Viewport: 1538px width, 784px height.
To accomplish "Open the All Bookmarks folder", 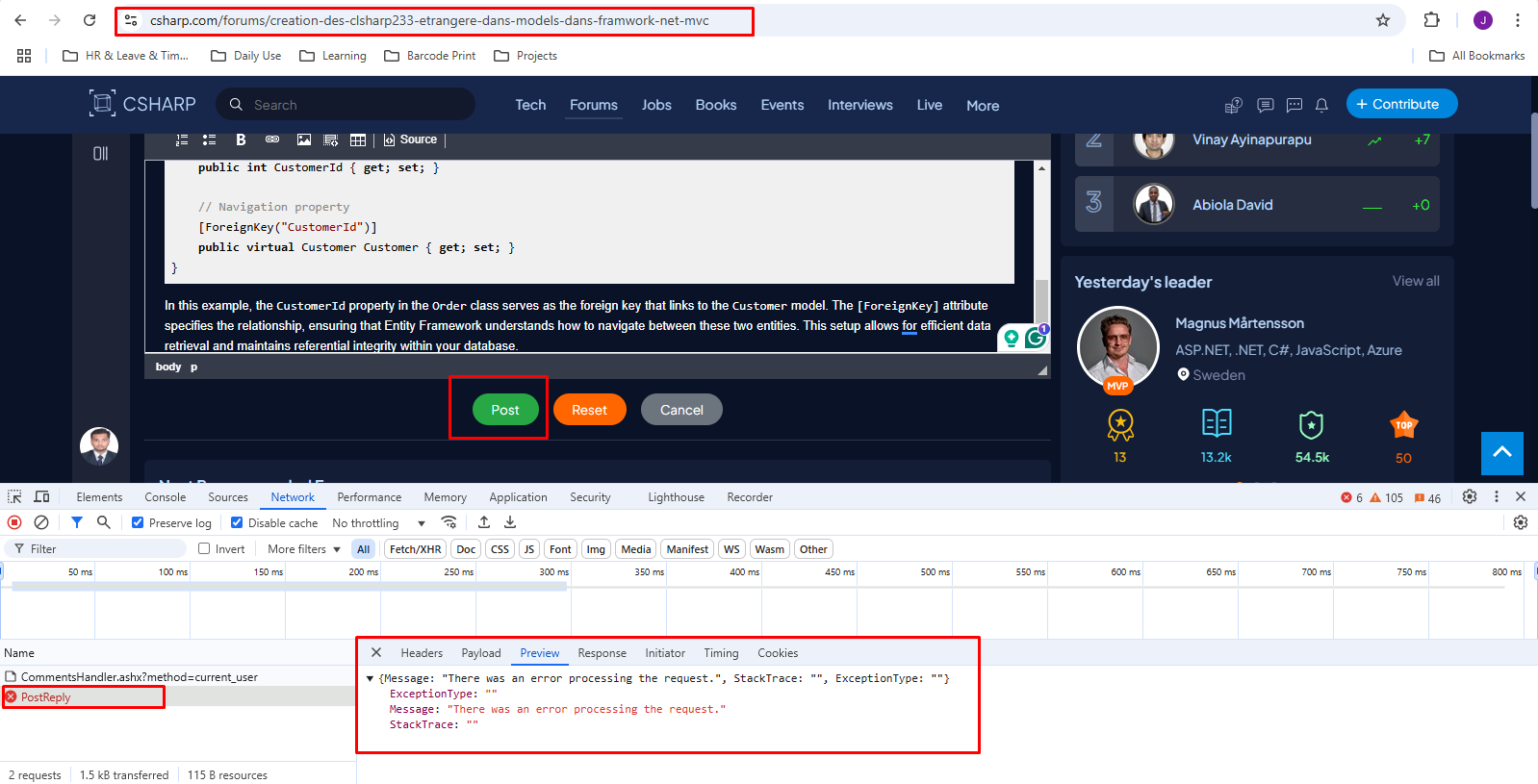I will [x=1477, y=56].
